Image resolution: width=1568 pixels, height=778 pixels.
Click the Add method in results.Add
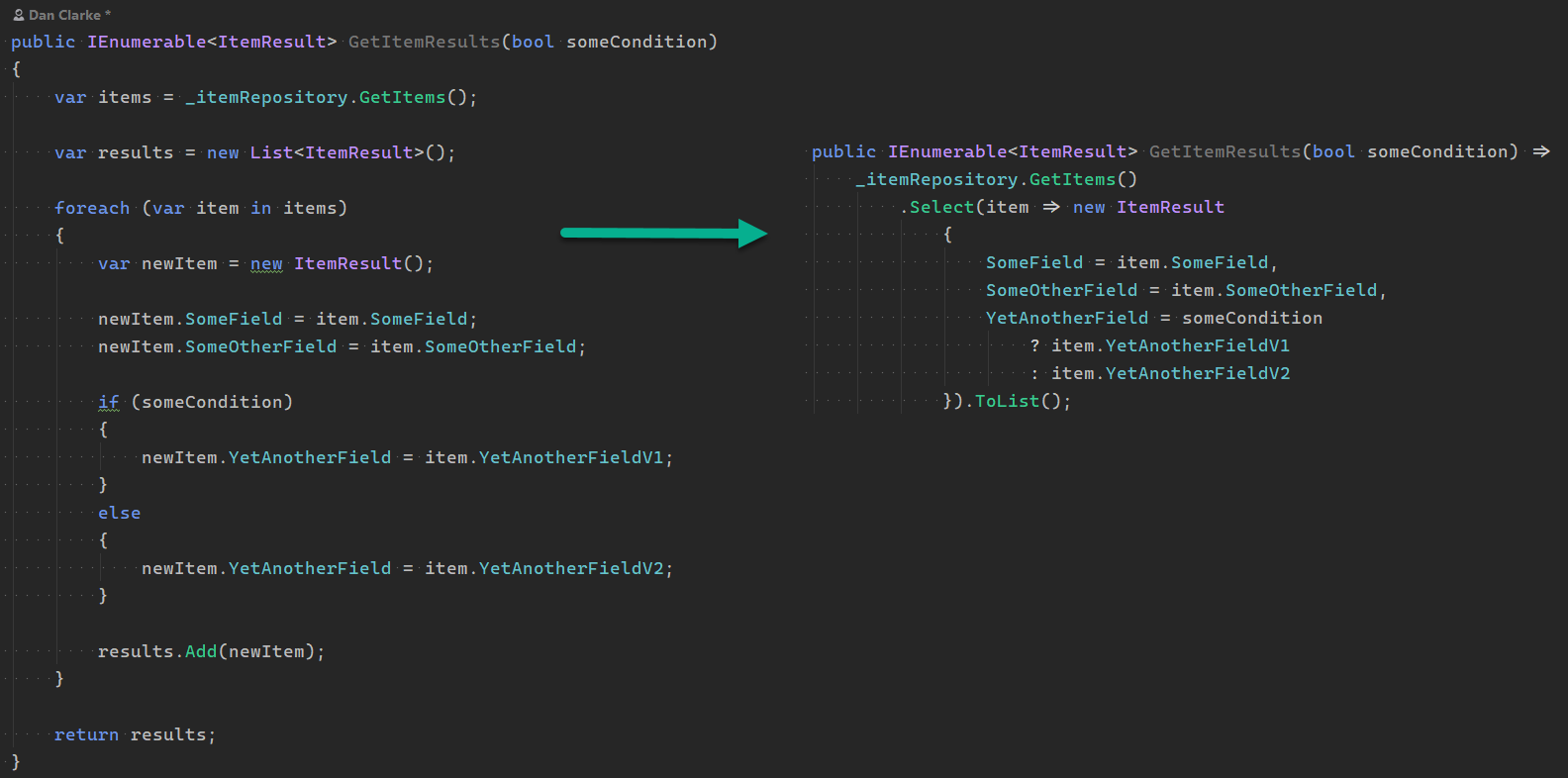(201, 651)
